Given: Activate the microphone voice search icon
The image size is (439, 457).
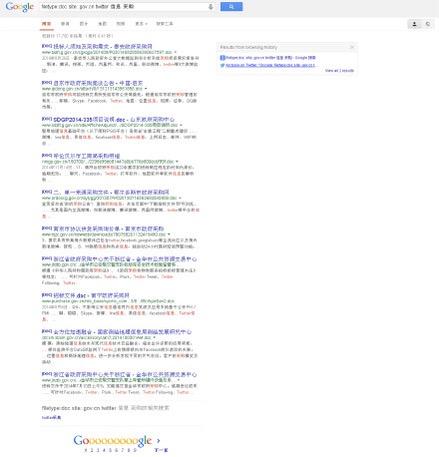Looking at the screenshot, I should pos(211,6).
